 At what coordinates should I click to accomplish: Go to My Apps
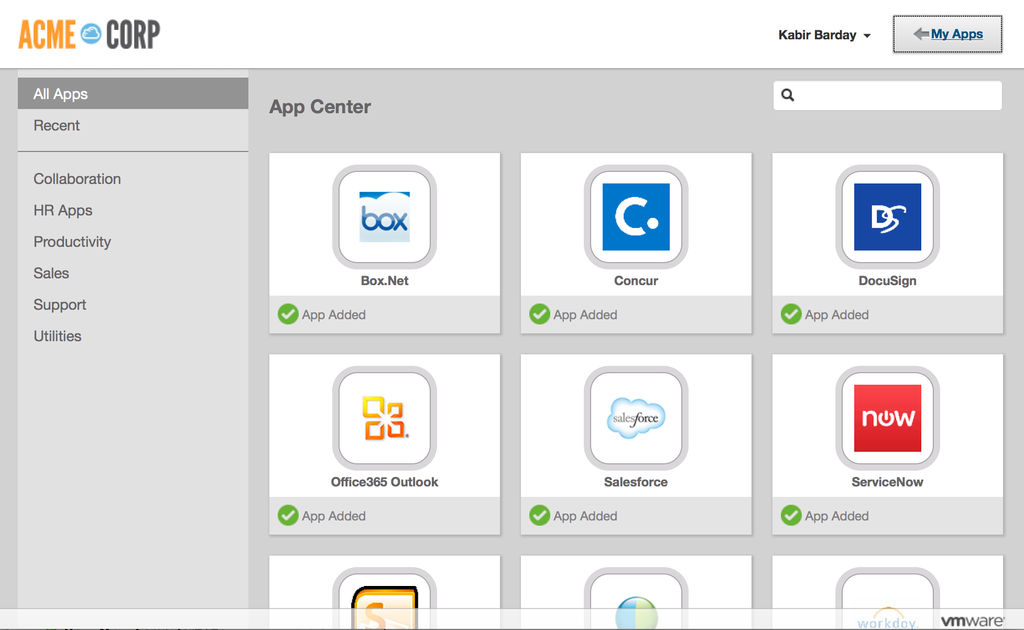pos(948,34)
